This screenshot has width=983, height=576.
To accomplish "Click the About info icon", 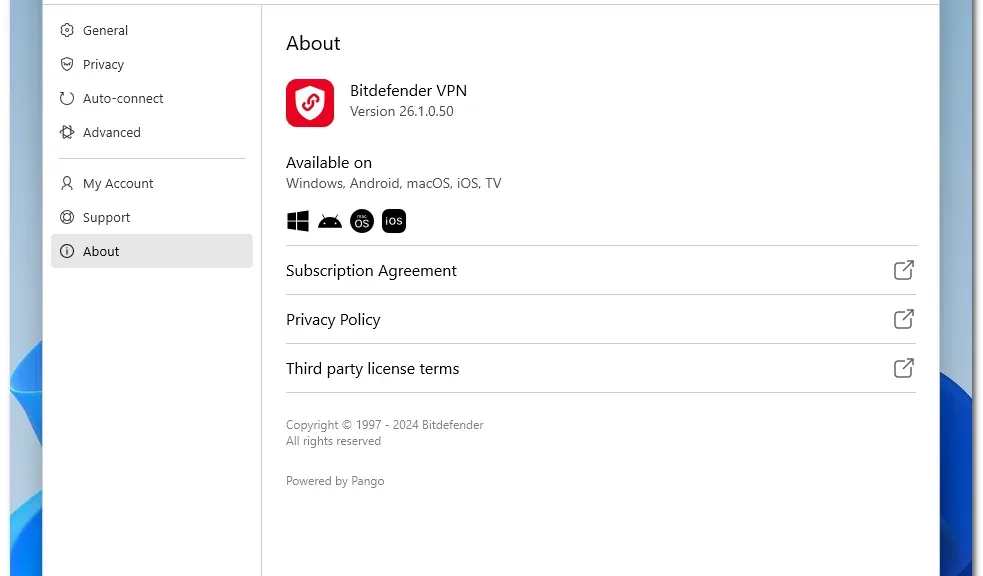I will point(67,251).
